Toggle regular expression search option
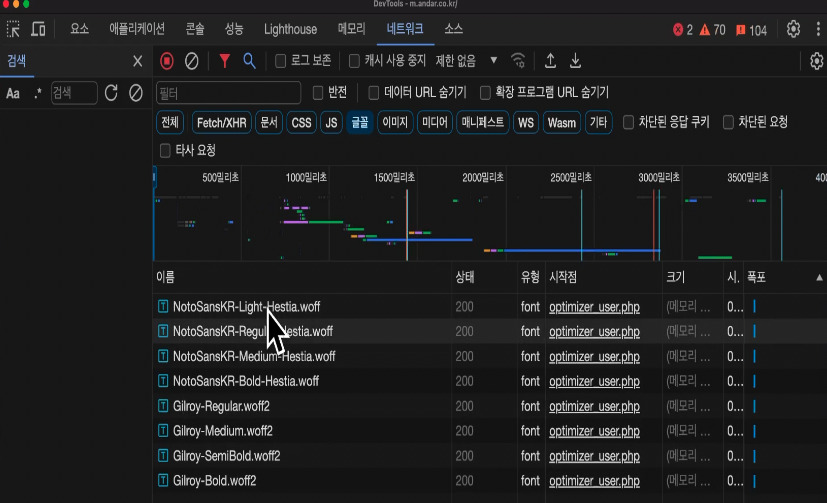827x503 pixels. point(37,93)
